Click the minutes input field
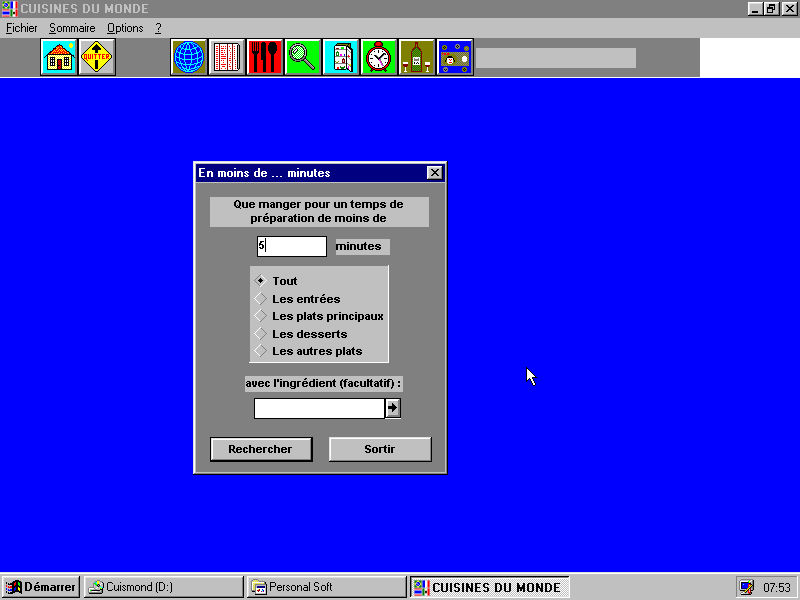Screen dimensions: 800x600 coord(292,246)
